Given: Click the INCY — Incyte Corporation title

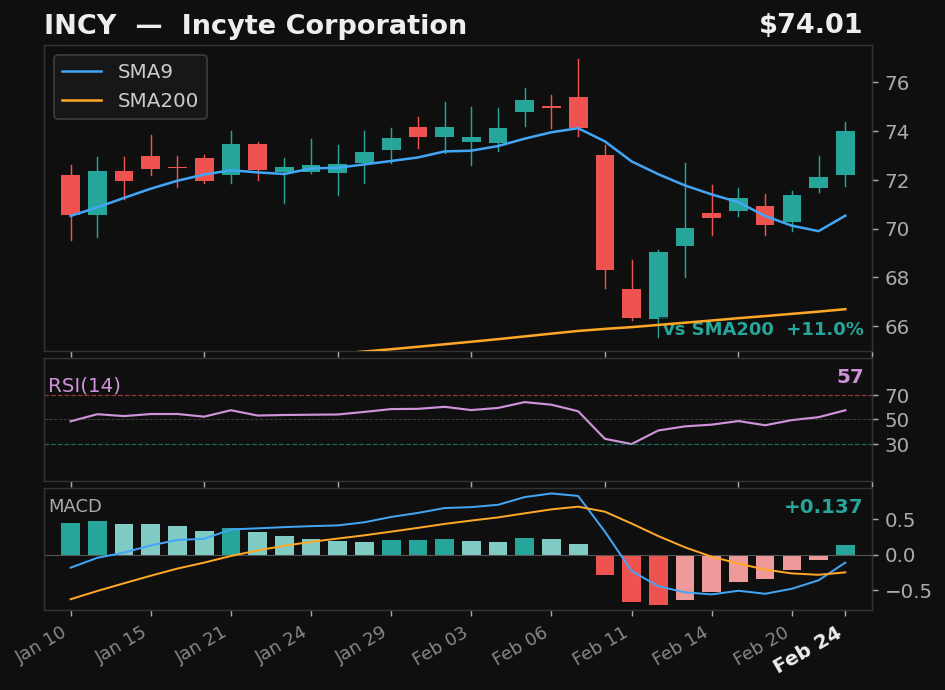Looking at the screenshot, I should [256, 25].
